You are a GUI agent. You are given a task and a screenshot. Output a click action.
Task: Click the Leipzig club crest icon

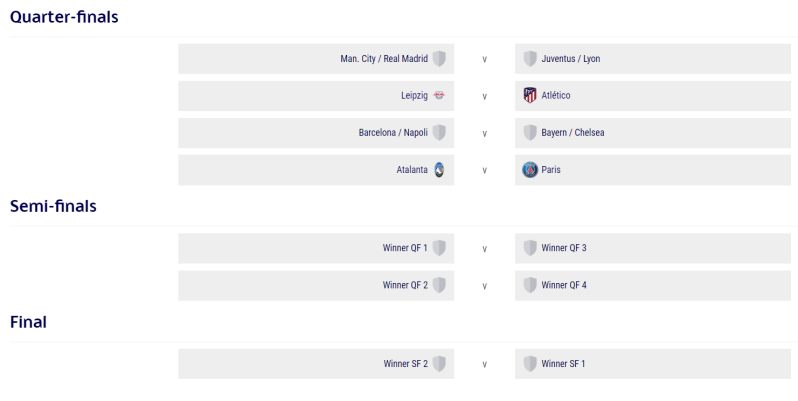coord(439,95)
